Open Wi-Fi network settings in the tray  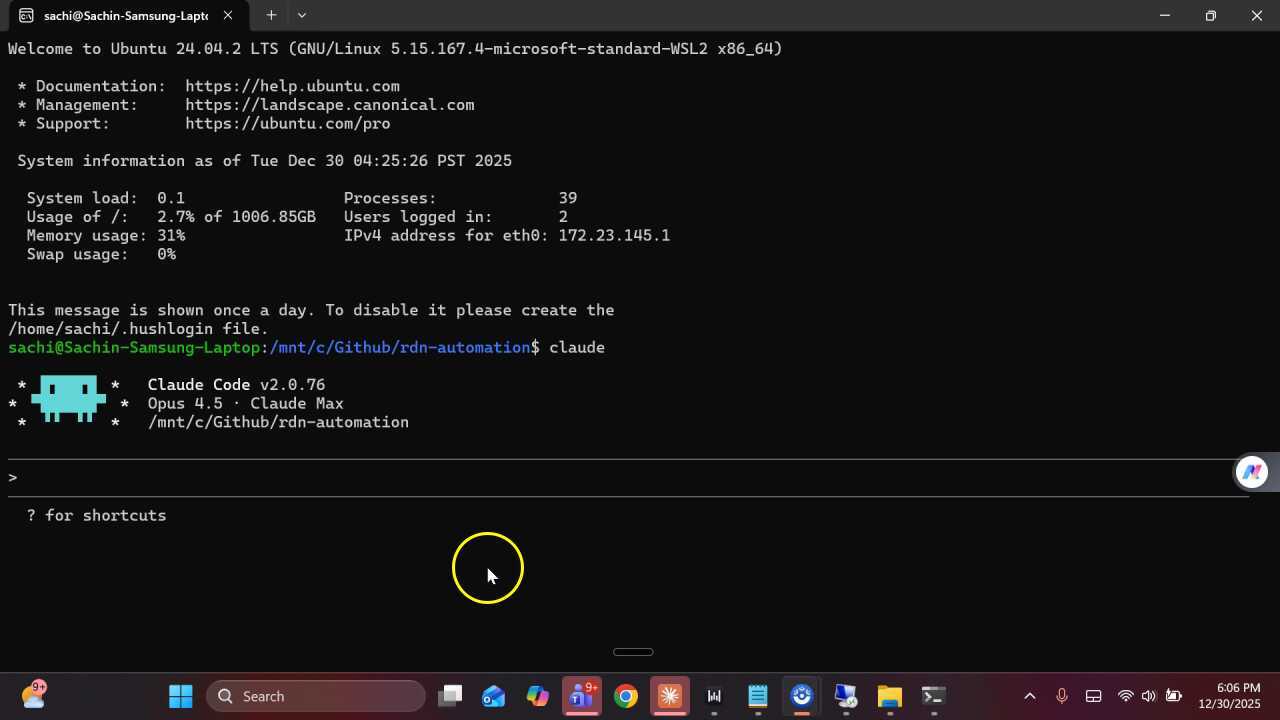pyautogui.click(x=1126, y=696)
